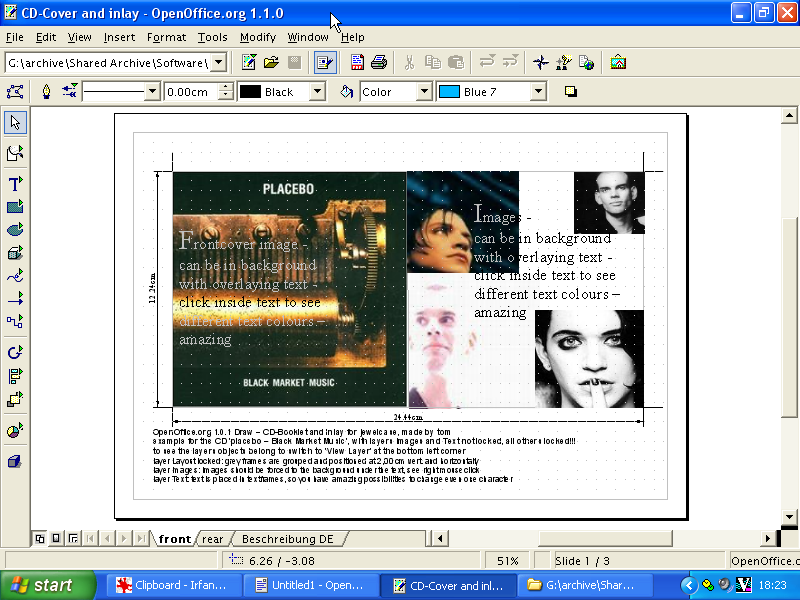Open the line color Black dropdown
This screenshot has width=800, height=600.
(317, 92)
